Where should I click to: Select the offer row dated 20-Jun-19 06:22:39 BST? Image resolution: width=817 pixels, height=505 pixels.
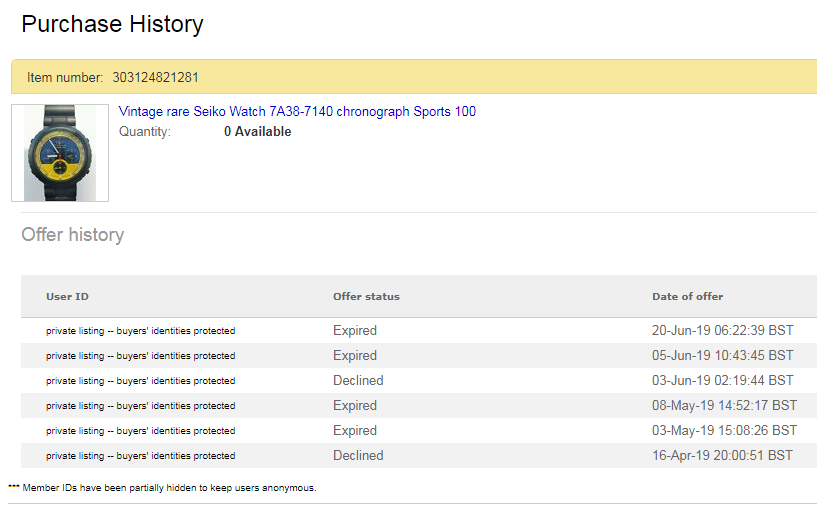click(419, 330)
